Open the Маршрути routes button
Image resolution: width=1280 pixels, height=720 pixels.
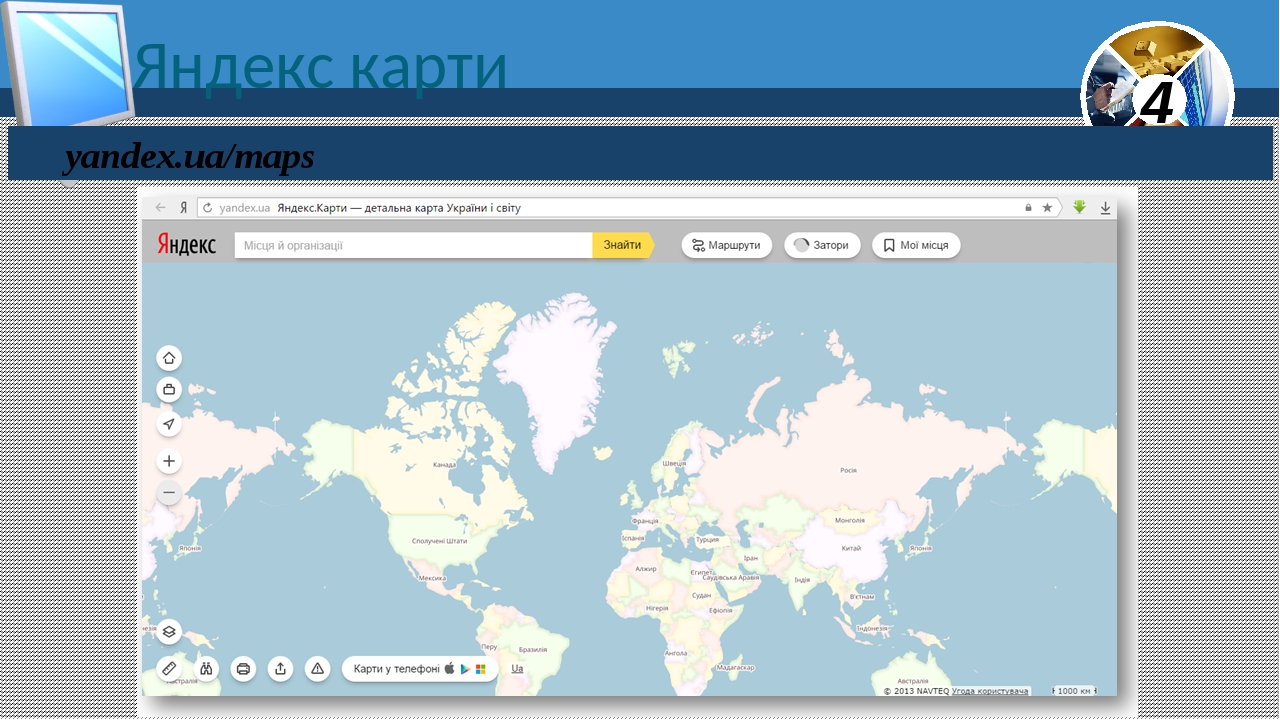727,245
